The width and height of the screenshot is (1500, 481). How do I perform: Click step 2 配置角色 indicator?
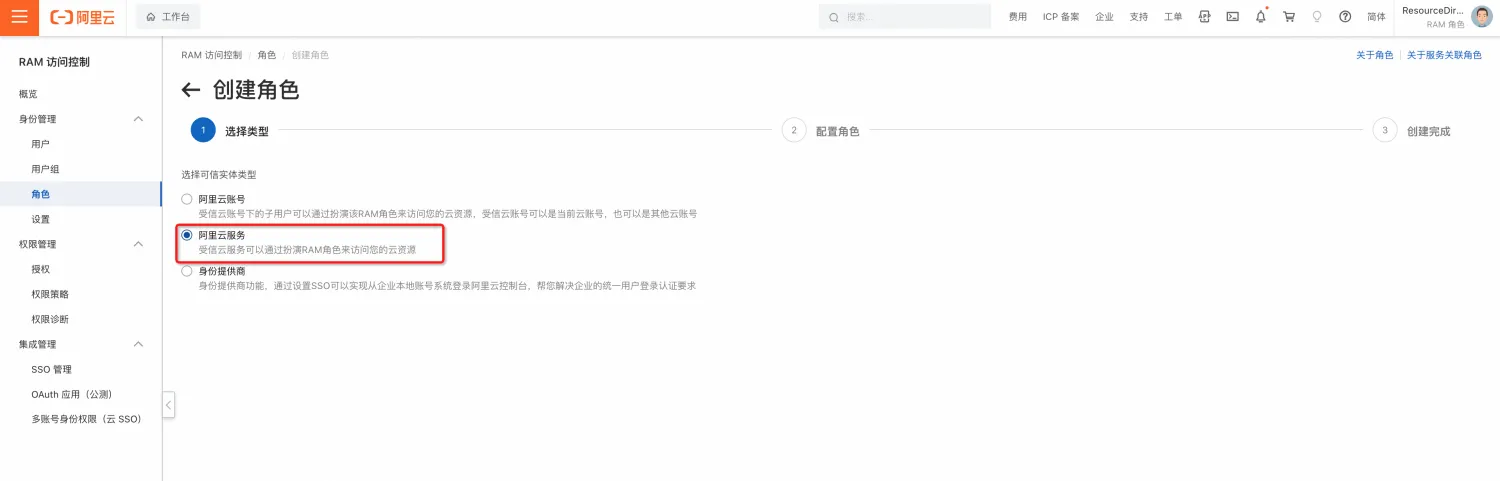pyautogui.click(x=793, y=130)
